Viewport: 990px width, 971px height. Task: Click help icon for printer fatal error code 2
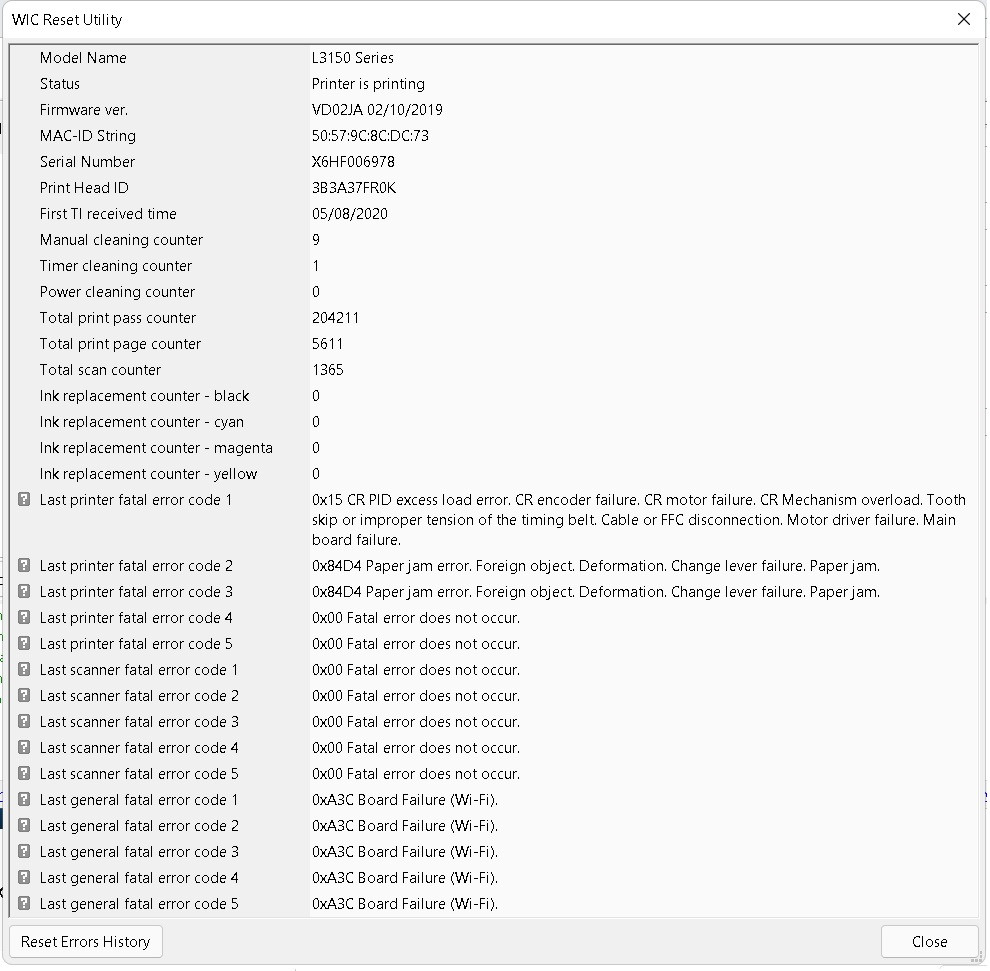[x=24, y=566]
